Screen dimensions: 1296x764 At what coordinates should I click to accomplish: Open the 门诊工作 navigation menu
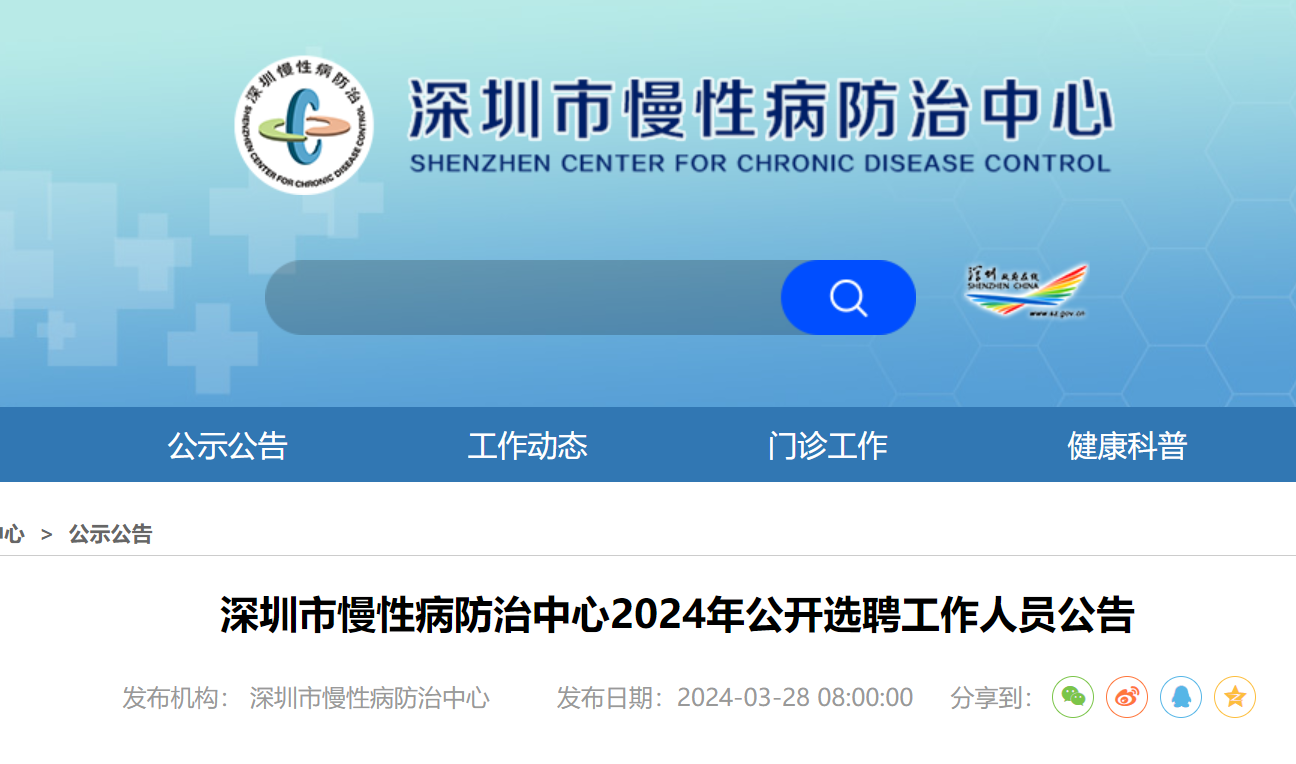(828, 445)
